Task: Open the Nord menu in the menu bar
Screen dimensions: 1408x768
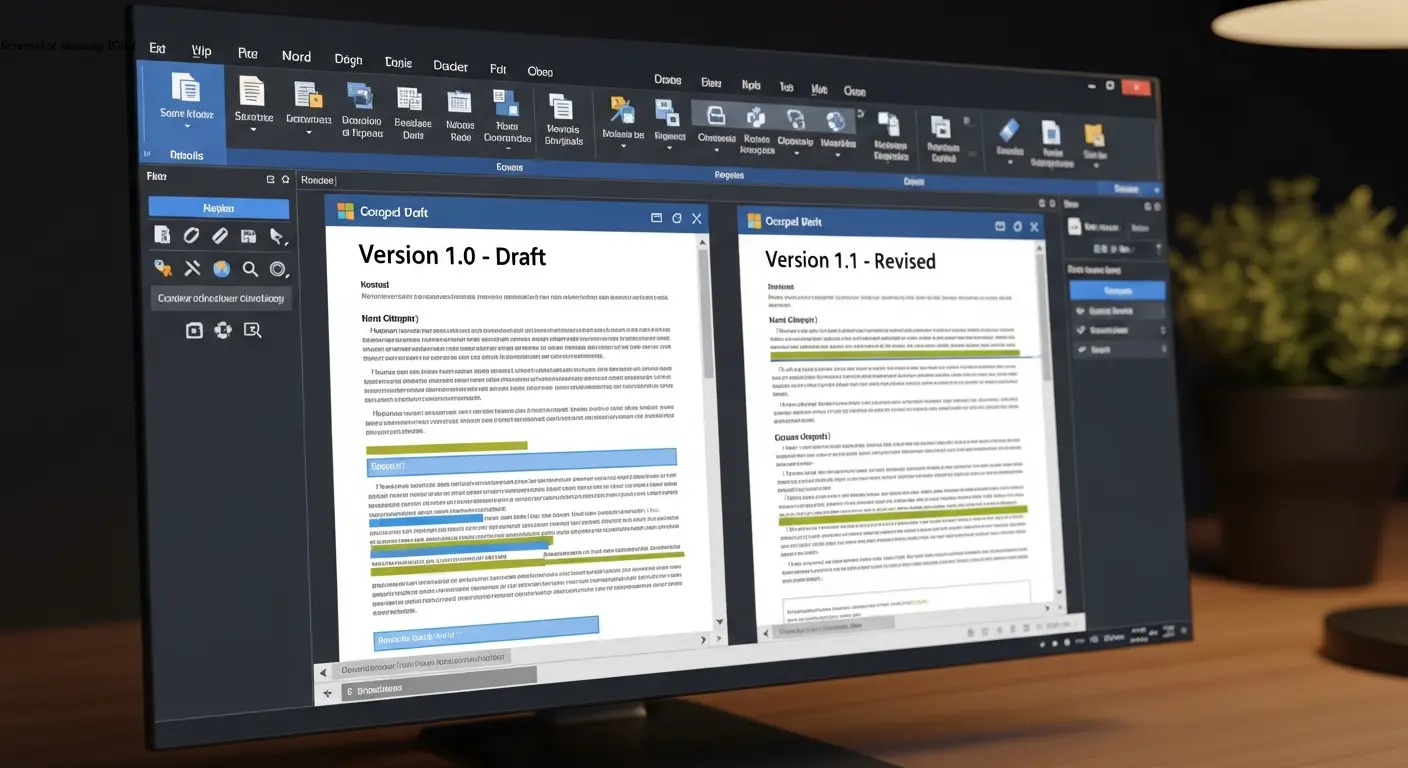Action: coord(296,56)
